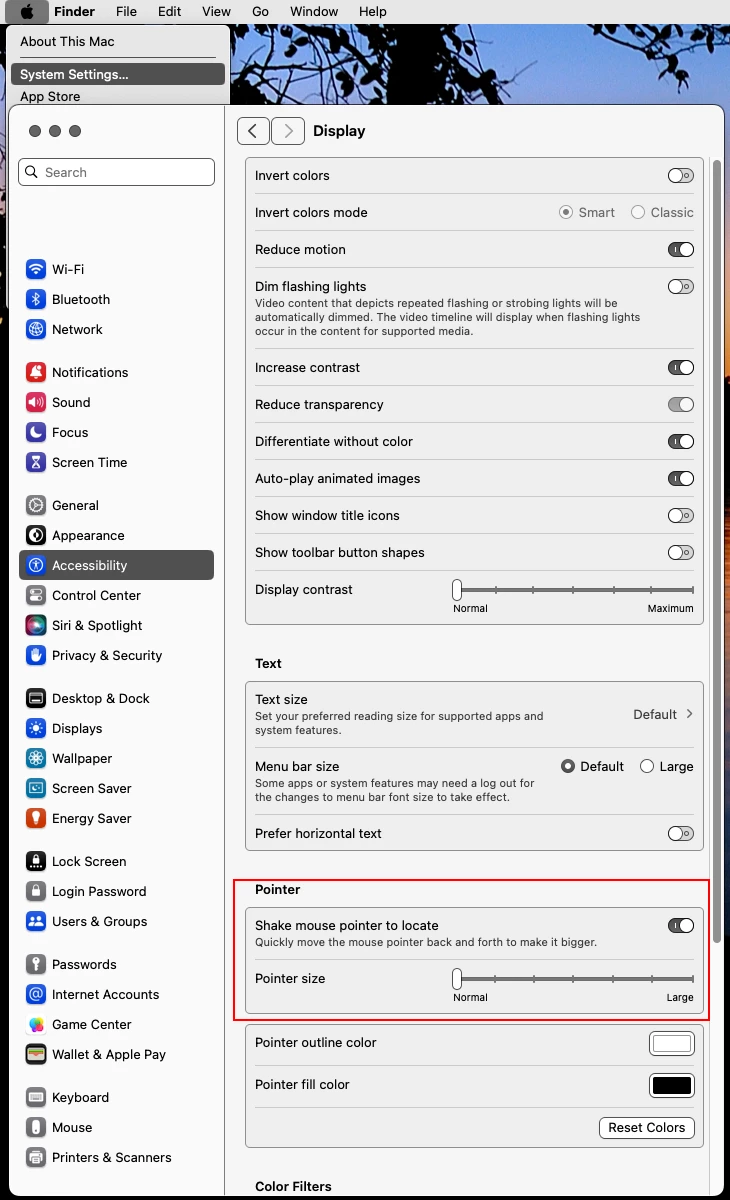Turn off Reduce motion switch
This screenshot has width=730, height=1200.
[x=681, y=249]
